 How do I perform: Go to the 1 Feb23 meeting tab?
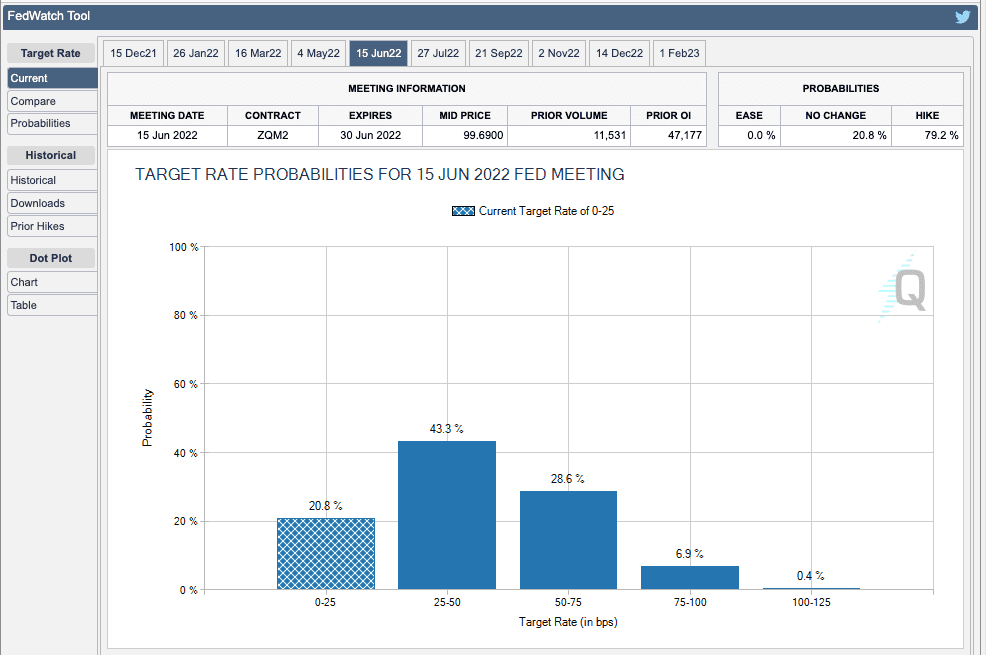click(x=679, y=54)
